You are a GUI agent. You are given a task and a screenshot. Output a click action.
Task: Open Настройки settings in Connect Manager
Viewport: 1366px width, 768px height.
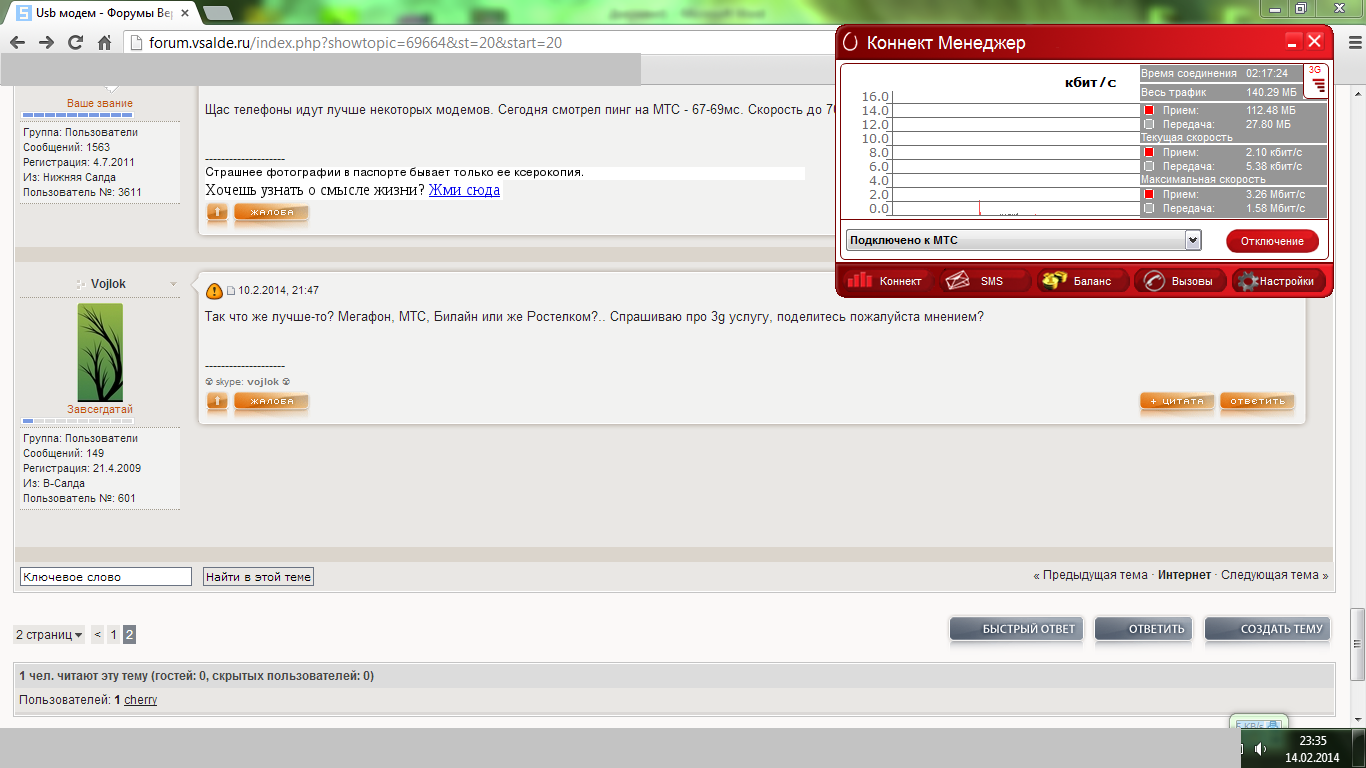coord(1278,281)
